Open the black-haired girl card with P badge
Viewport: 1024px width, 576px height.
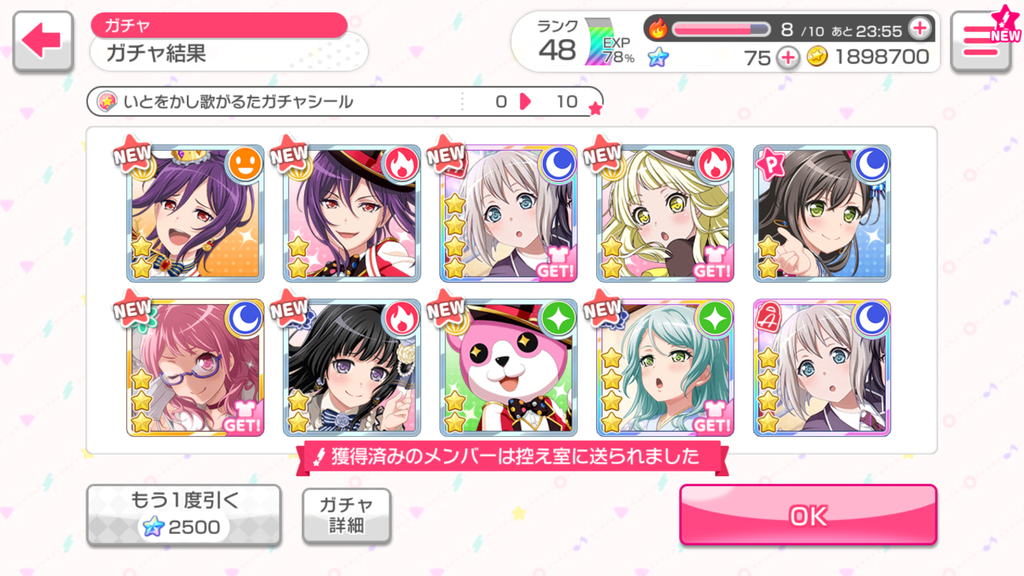tap(822, 214)
